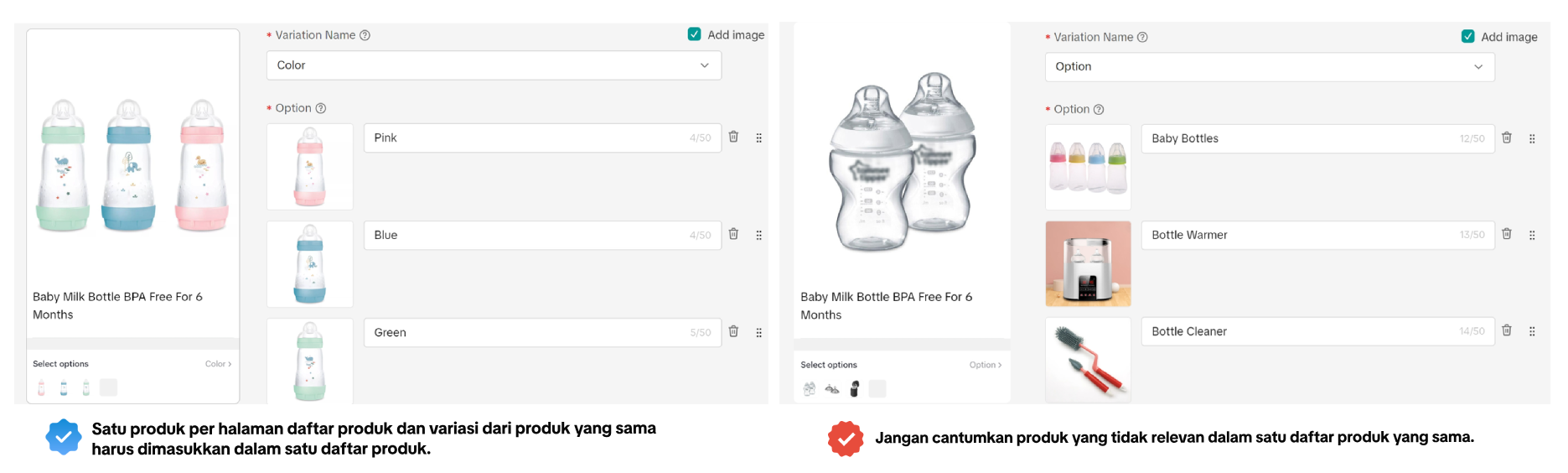Viewport: 1568px width, 473px height.
Task: Click help icon next to left Variation Name
Action: click(365, 35)
